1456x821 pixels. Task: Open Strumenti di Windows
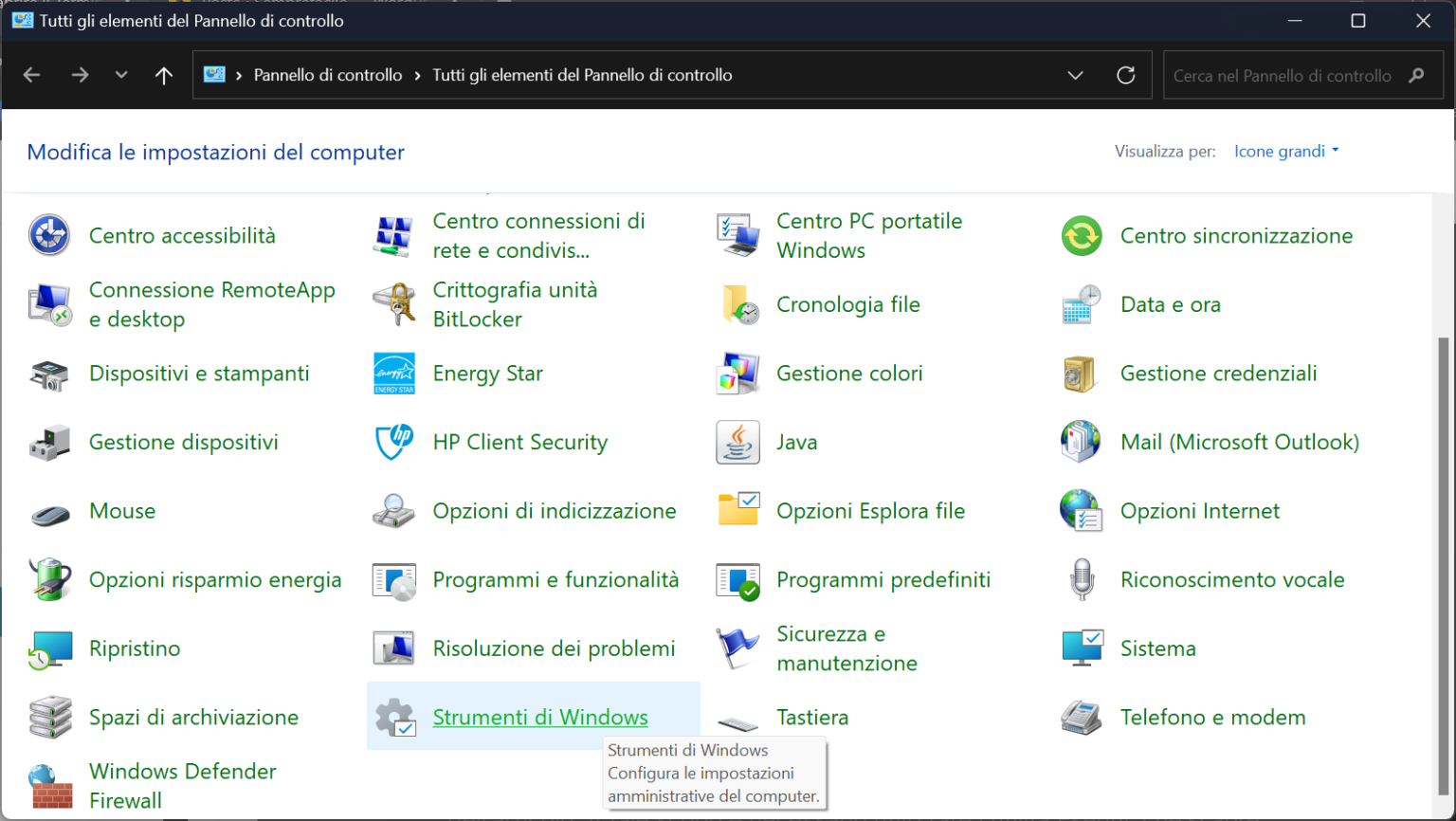click(x=540, y=717)
